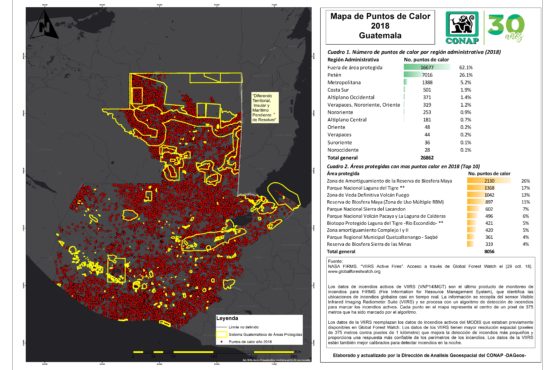This screenshot has width=555, height=370.
Task: Click the Fuente source text box
Action: pos(430,302)
